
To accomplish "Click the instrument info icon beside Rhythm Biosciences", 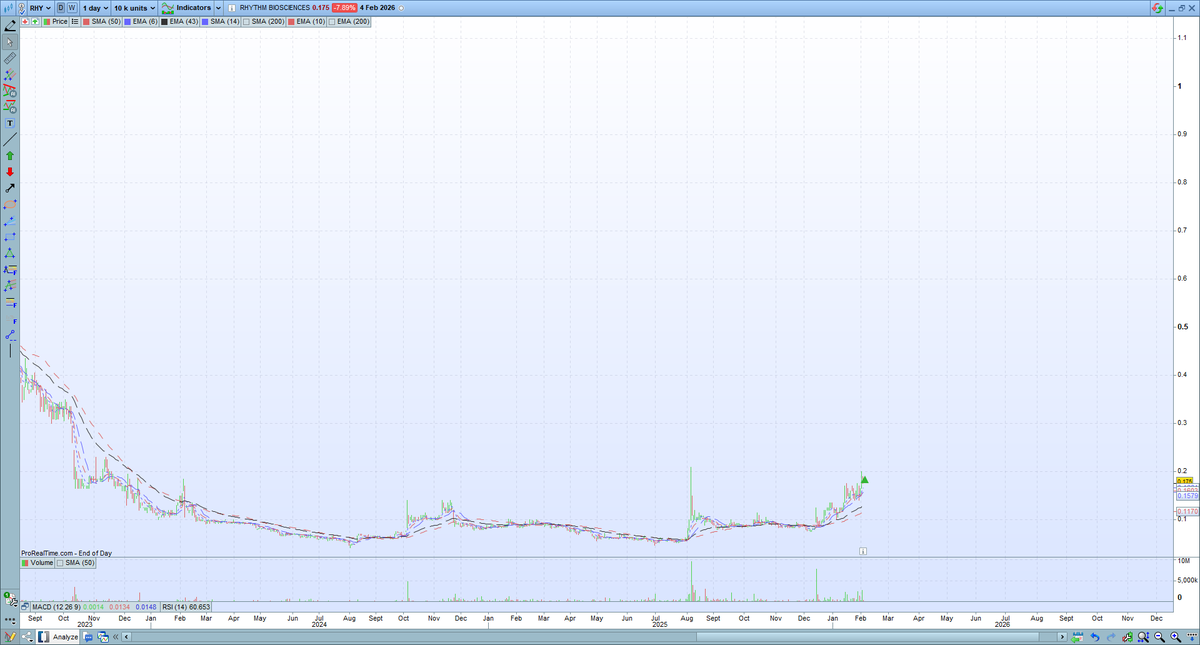I will coord(232,7).
